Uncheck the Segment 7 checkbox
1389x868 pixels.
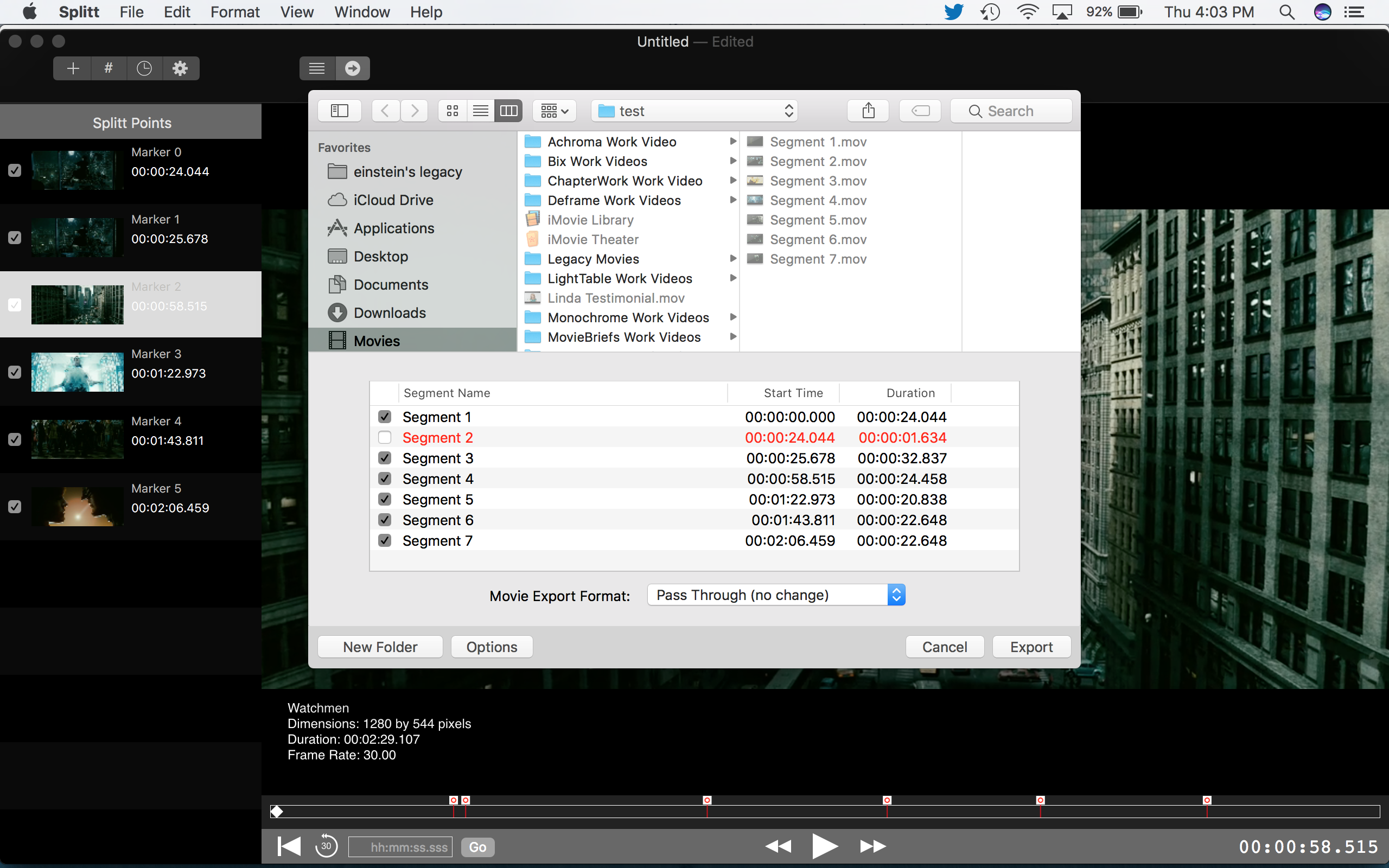(x=385, y=541)
